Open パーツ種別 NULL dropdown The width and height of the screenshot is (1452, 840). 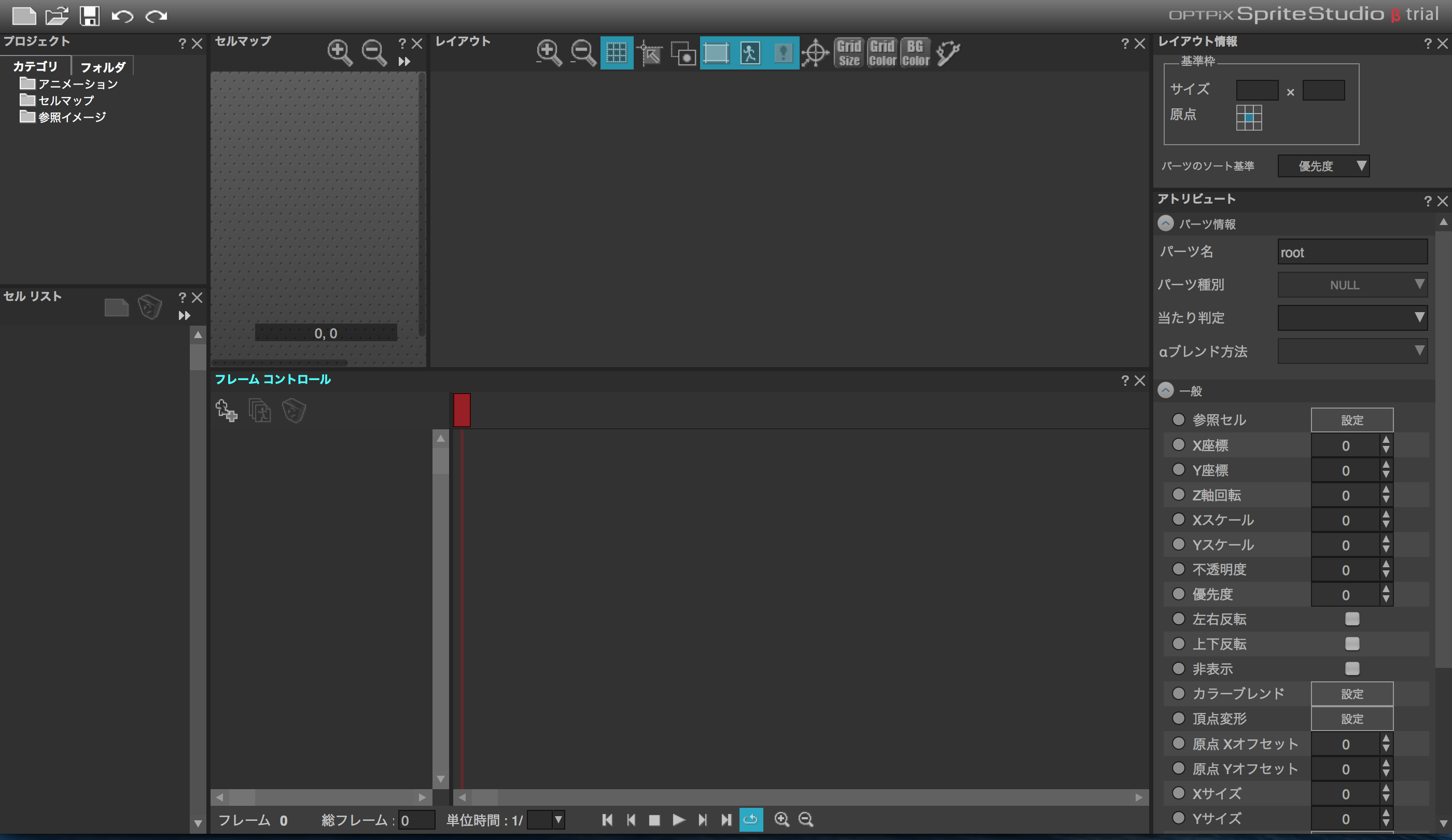[x=1352, y=285]
